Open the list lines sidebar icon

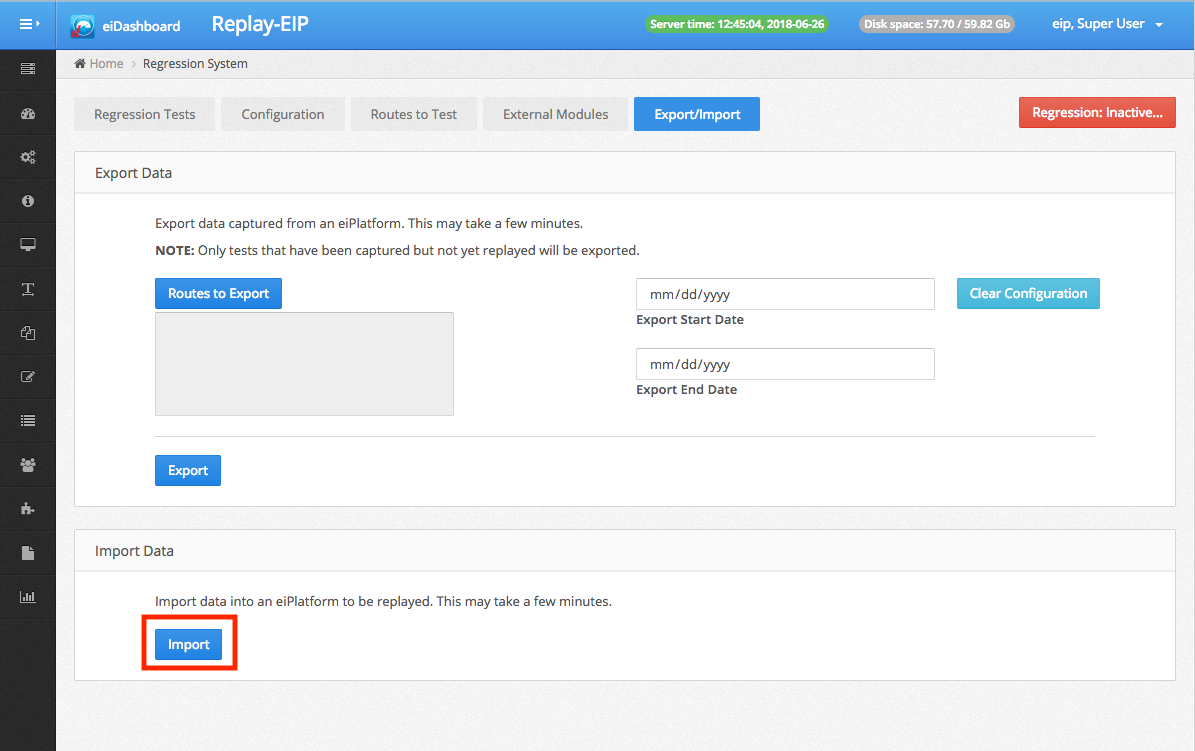click(28, 421)
